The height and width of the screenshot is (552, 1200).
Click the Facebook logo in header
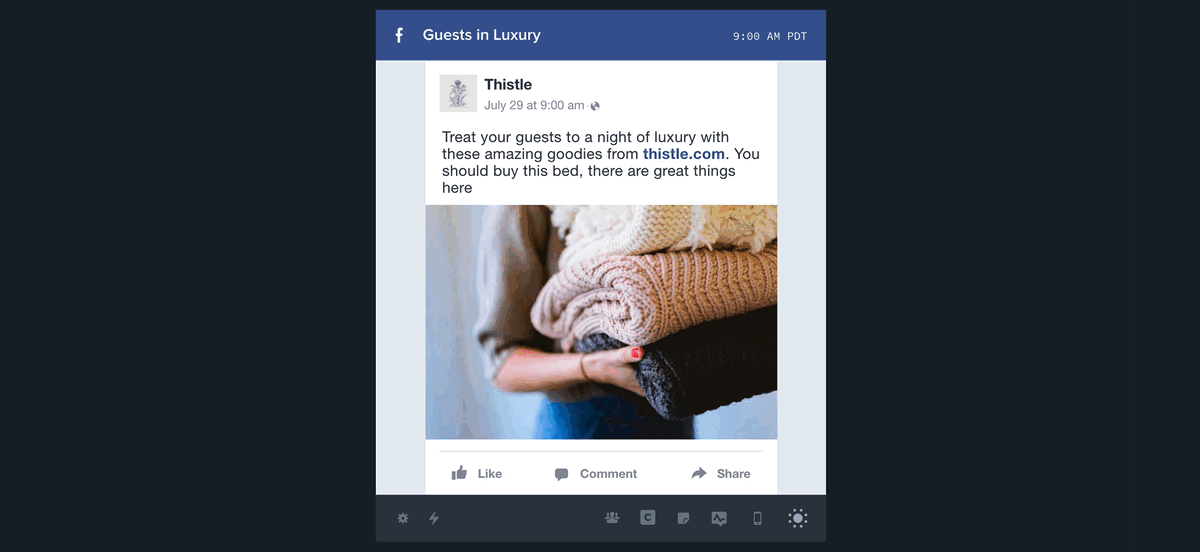click(x=399, y=35)
